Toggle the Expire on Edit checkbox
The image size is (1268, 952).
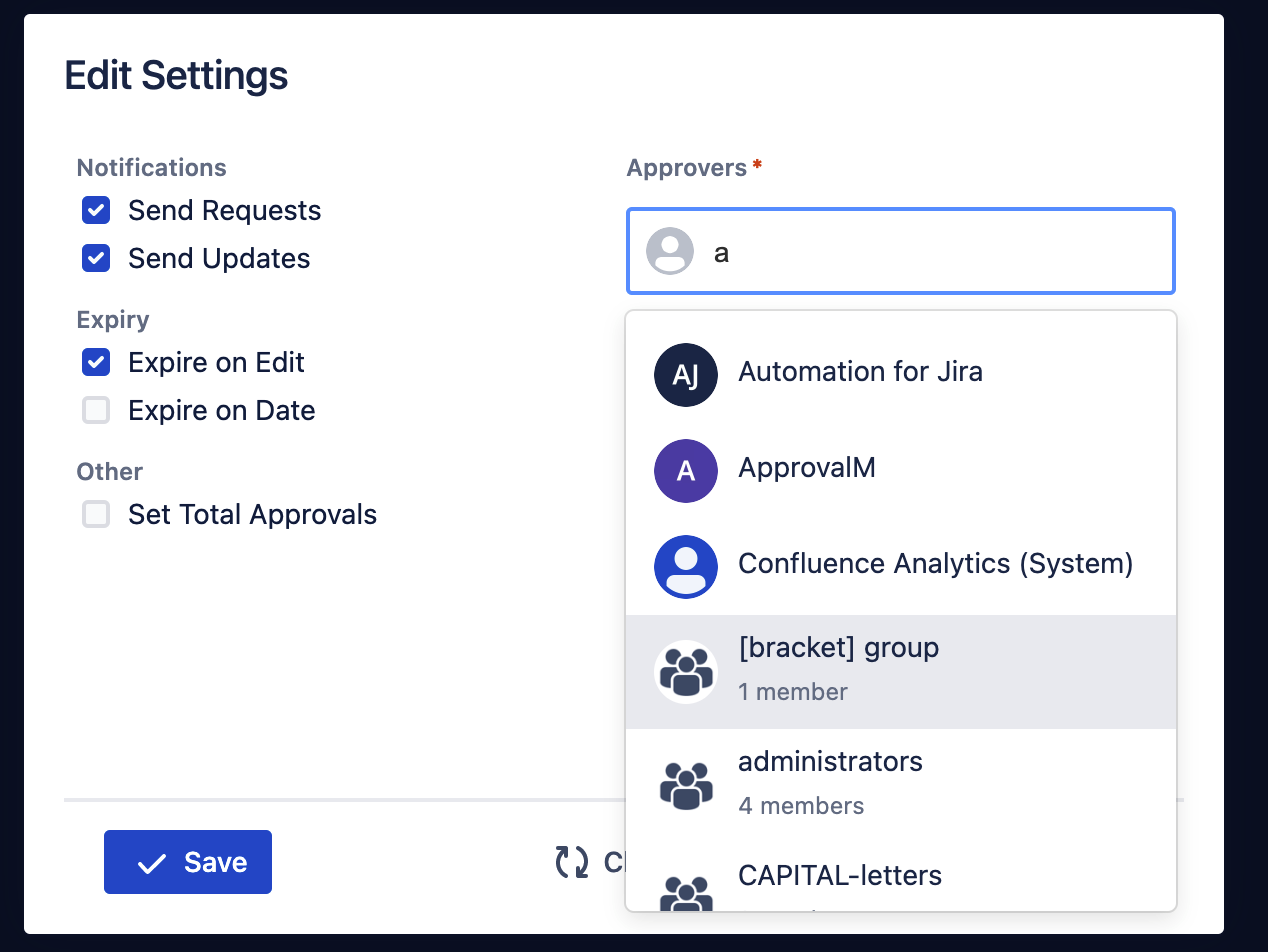coord(96,363)
